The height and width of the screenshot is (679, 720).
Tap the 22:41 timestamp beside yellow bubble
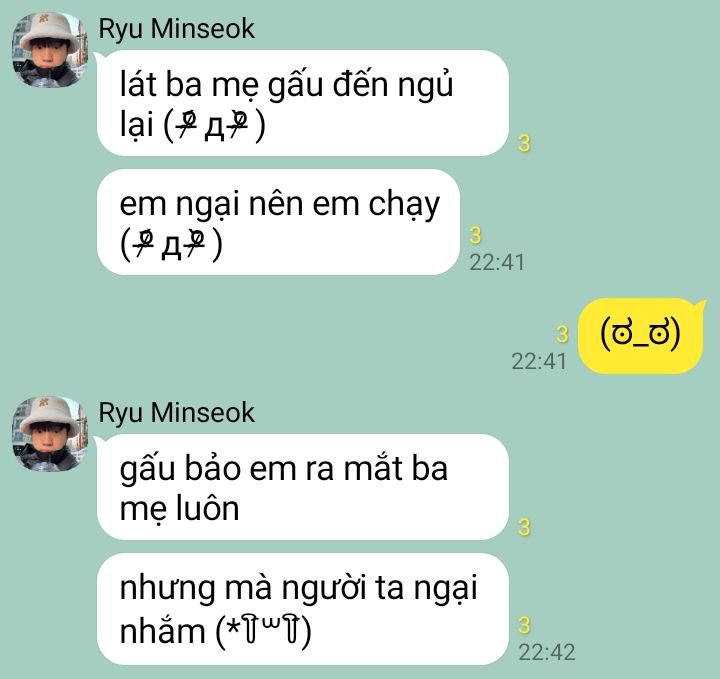click(x=539, y=361)
